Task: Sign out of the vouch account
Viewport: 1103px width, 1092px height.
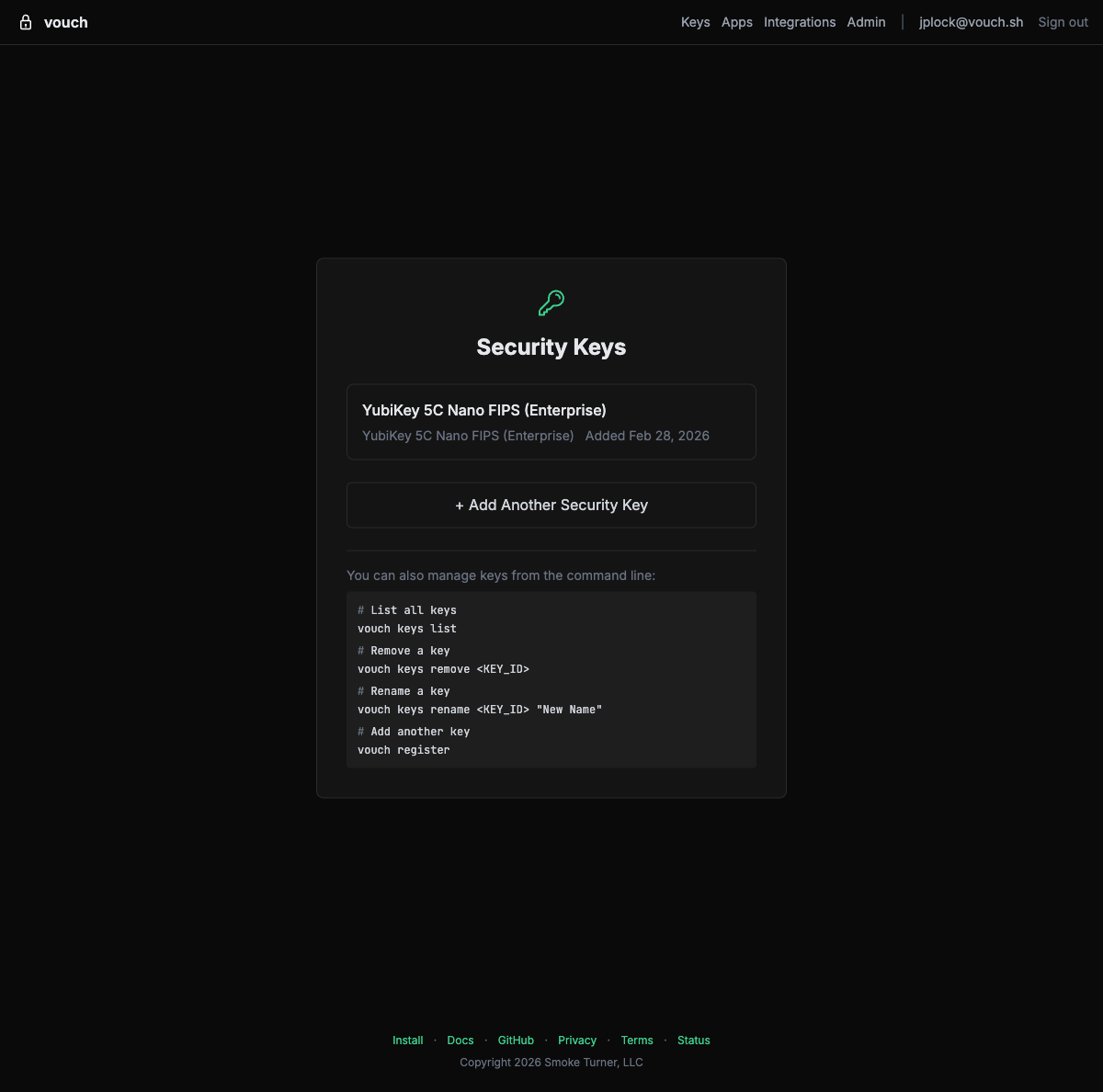Action: tap(1062, 21)
